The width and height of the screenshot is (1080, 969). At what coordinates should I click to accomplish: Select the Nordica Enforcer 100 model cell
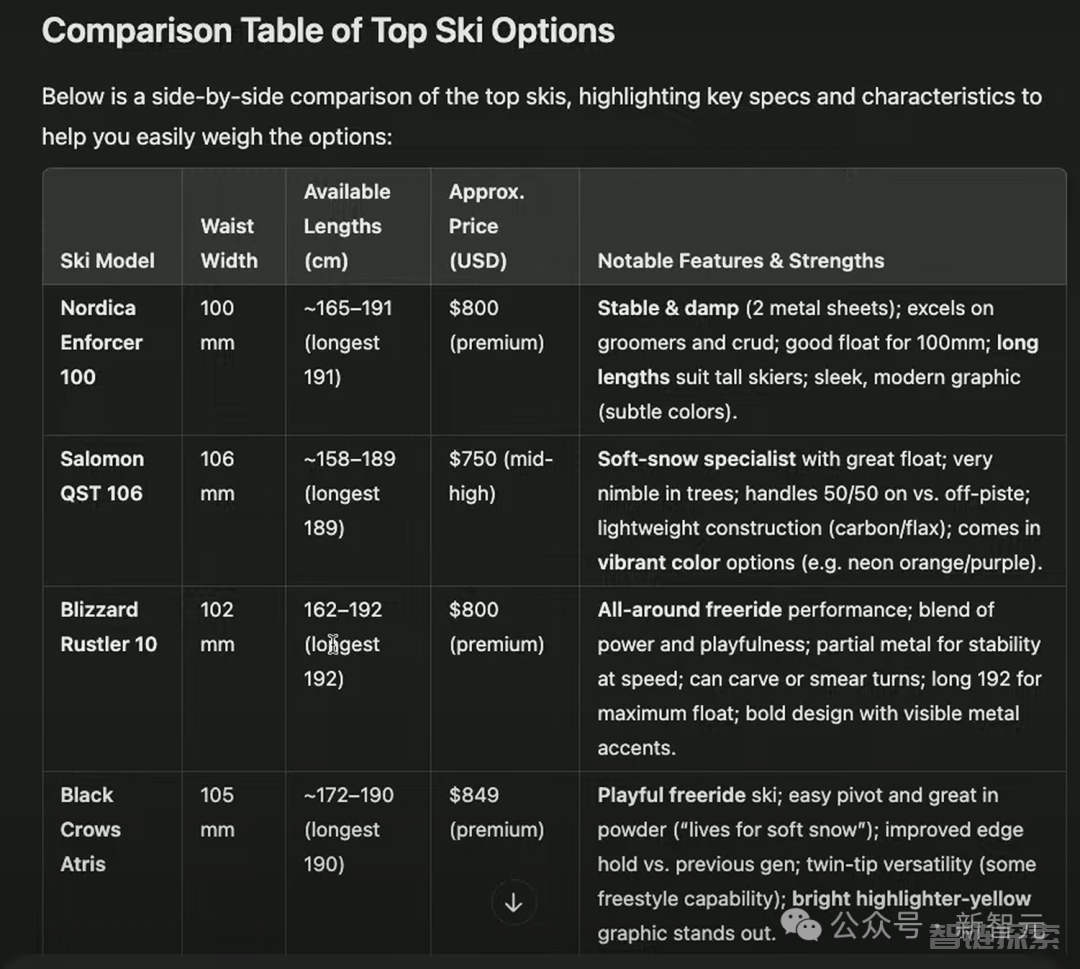101,342
